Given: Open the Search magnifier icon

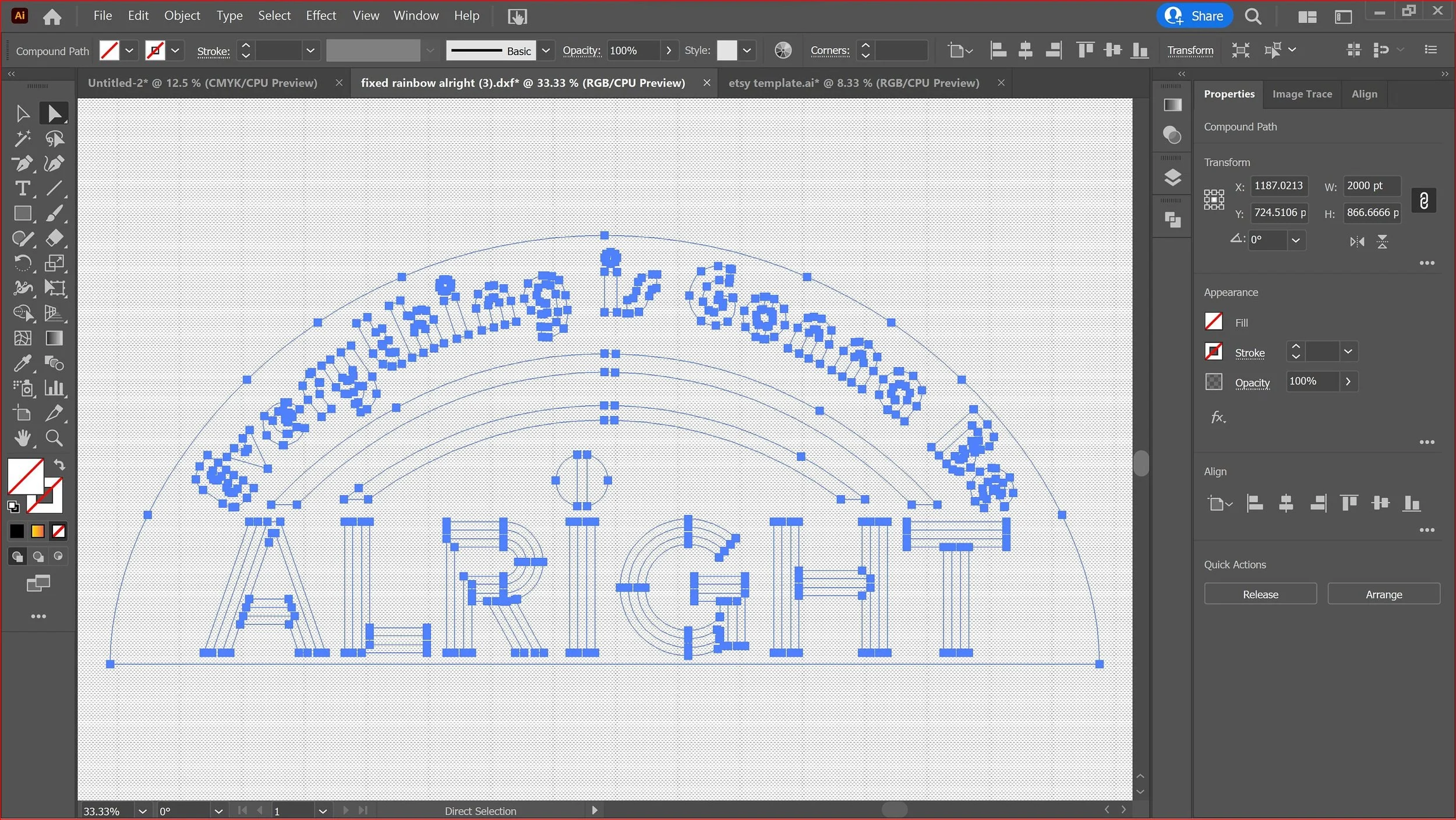Looking at the screenshot, I should 1253,16.
